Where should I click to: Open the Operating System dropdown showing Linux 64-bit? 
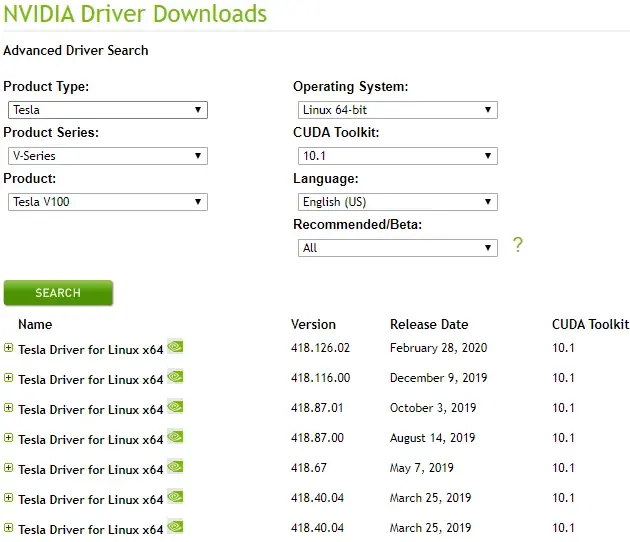click(x=398, y=110)
